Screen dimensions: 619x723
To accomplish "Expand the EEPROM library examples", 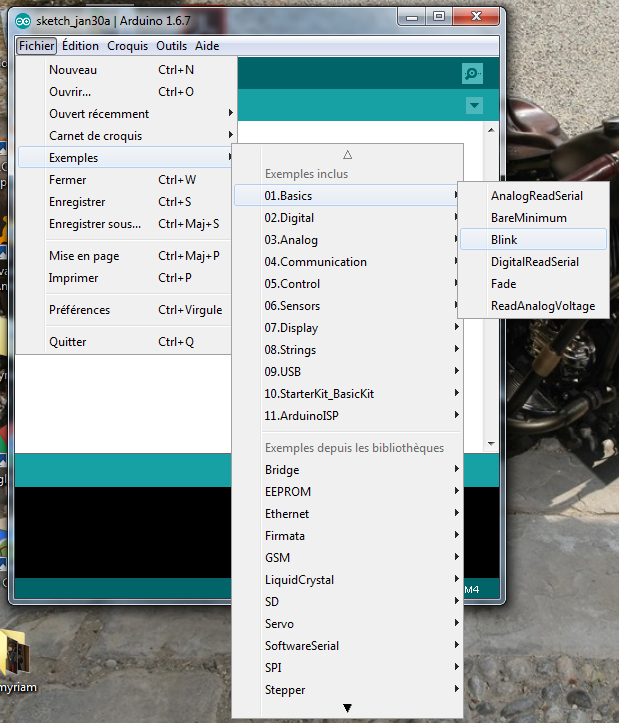I will pos(347,492).
